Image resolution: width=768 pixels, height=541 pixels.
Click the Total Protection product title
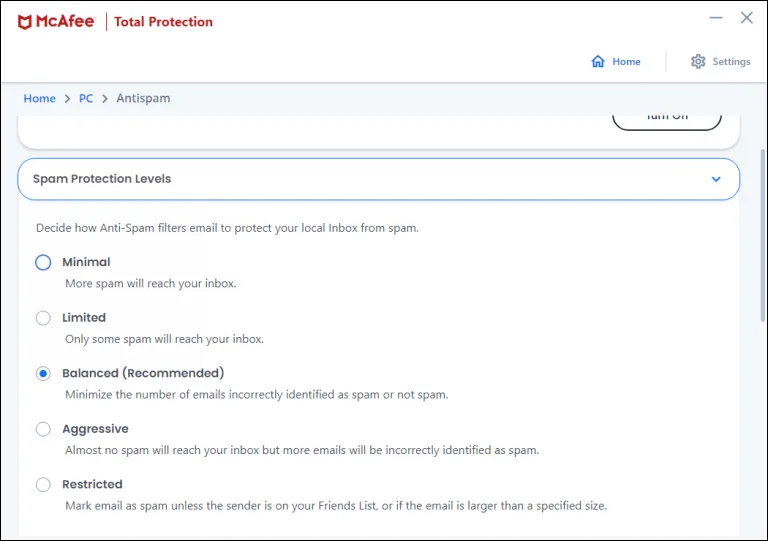[163, 22]
